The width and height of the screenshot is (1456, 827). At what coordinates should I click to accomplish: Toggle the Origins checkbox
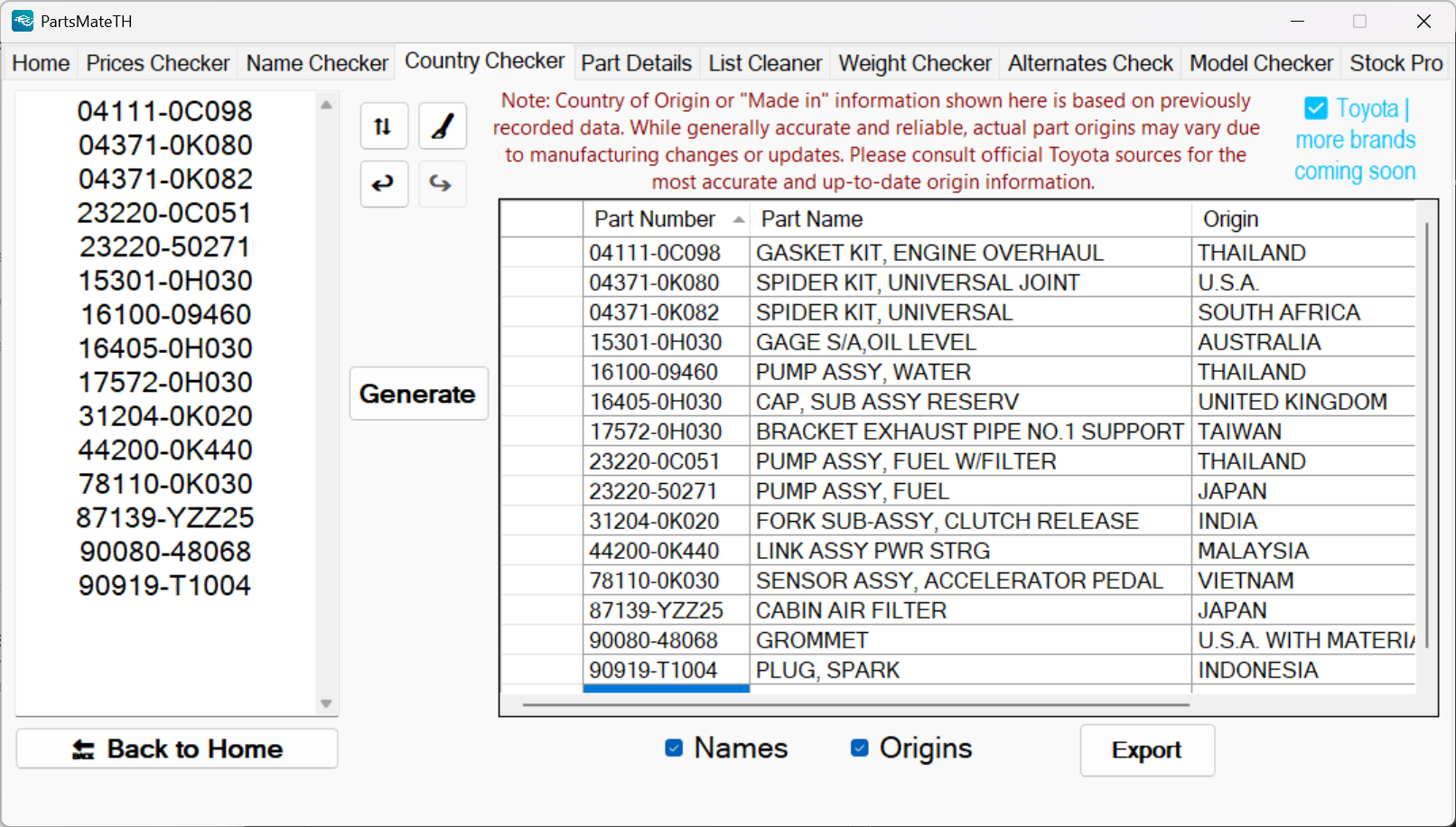pyautogui.click(x=860, y=748)
